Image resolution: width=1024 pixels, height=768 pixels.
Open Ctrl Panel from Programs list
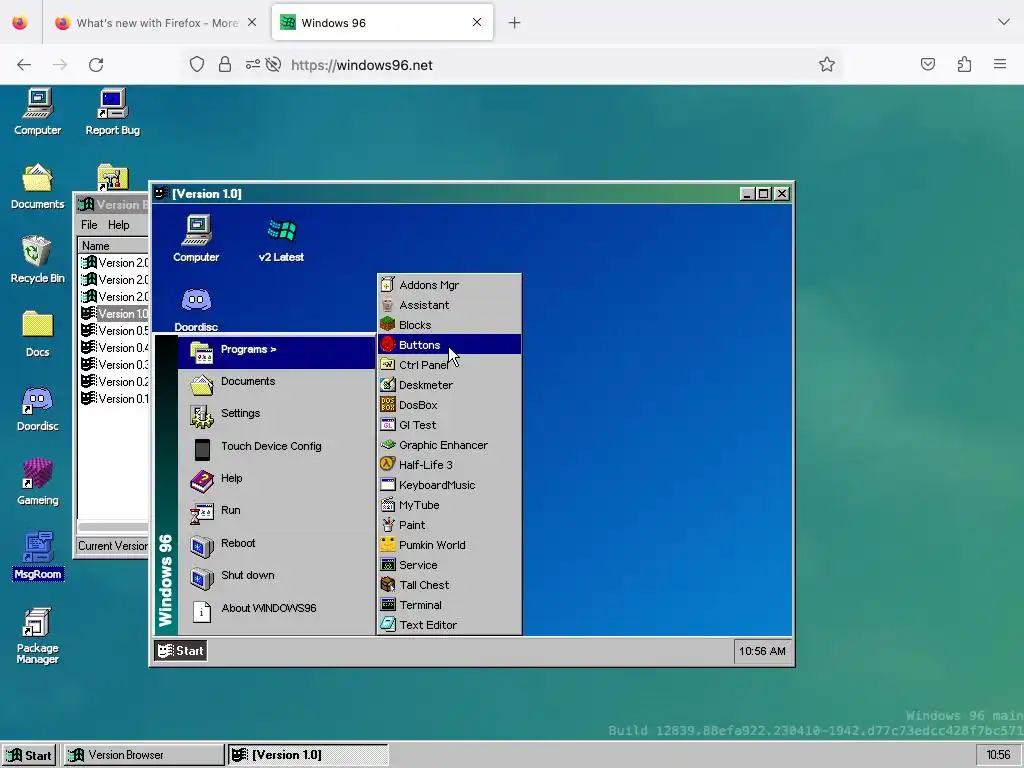pyautogui.click(x=449, y=365)
